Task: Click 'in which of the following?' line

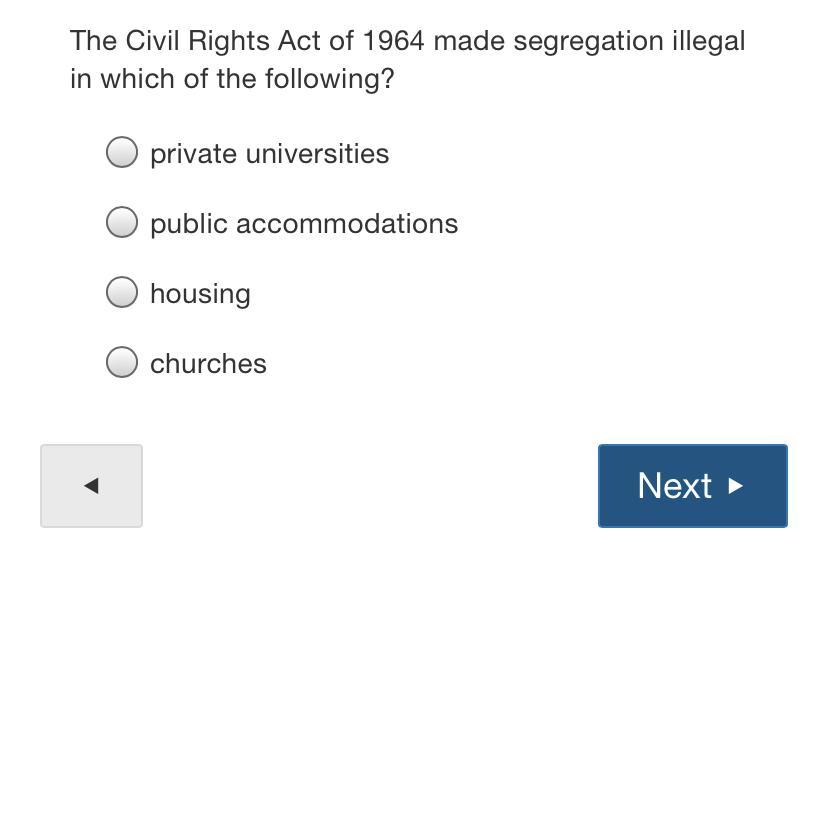Action: tap(232, 79)
